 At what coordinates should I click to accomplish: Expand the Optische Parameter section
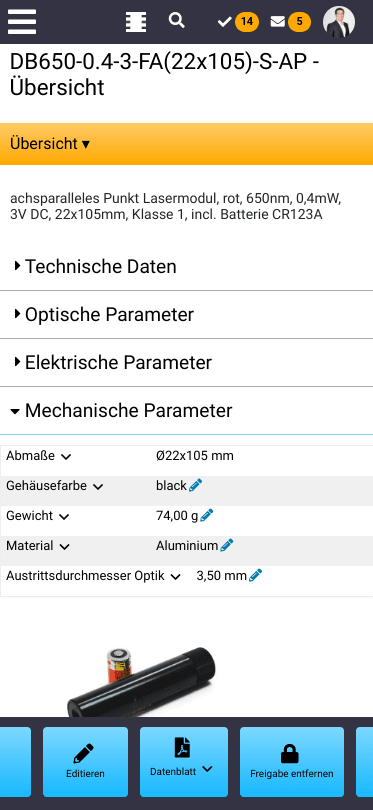pos(186,315)
